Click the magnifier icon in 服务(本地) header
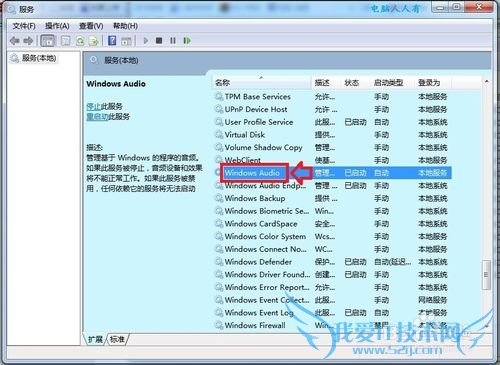Screen dimensions: 500x365 [x=94, y=60]
